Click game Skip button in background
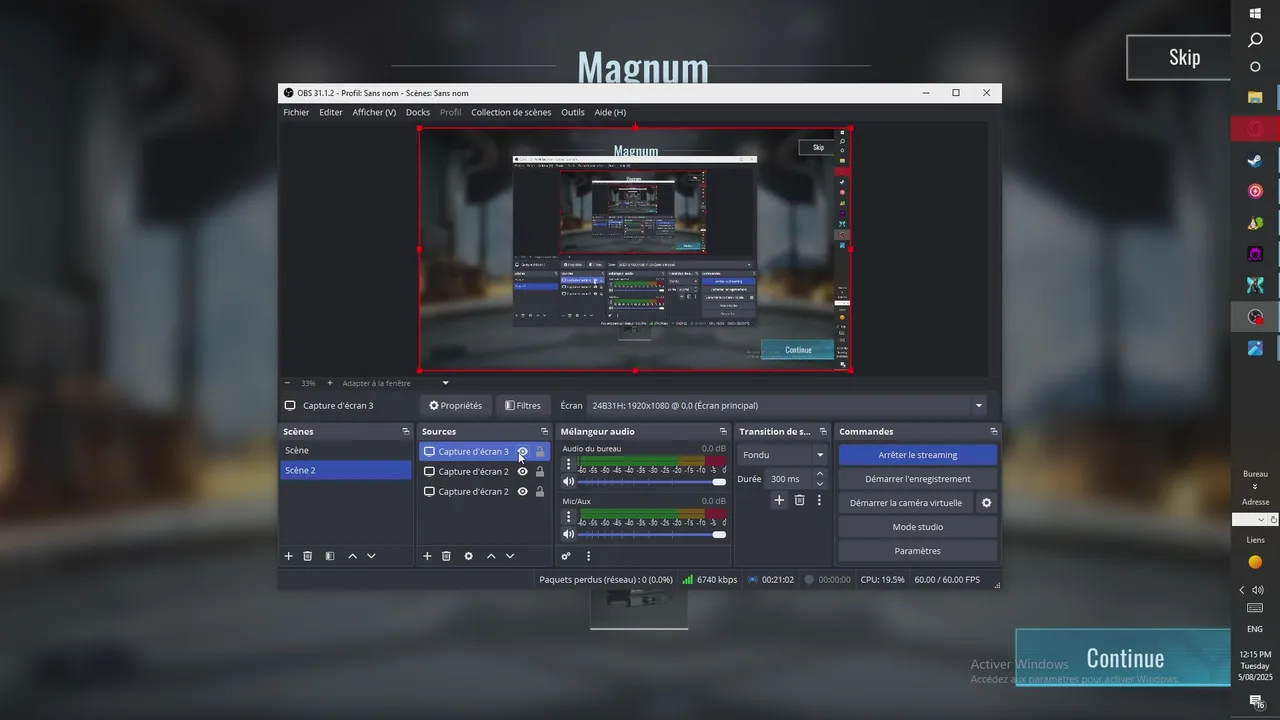1280x720 pixels. (1179, 57)
